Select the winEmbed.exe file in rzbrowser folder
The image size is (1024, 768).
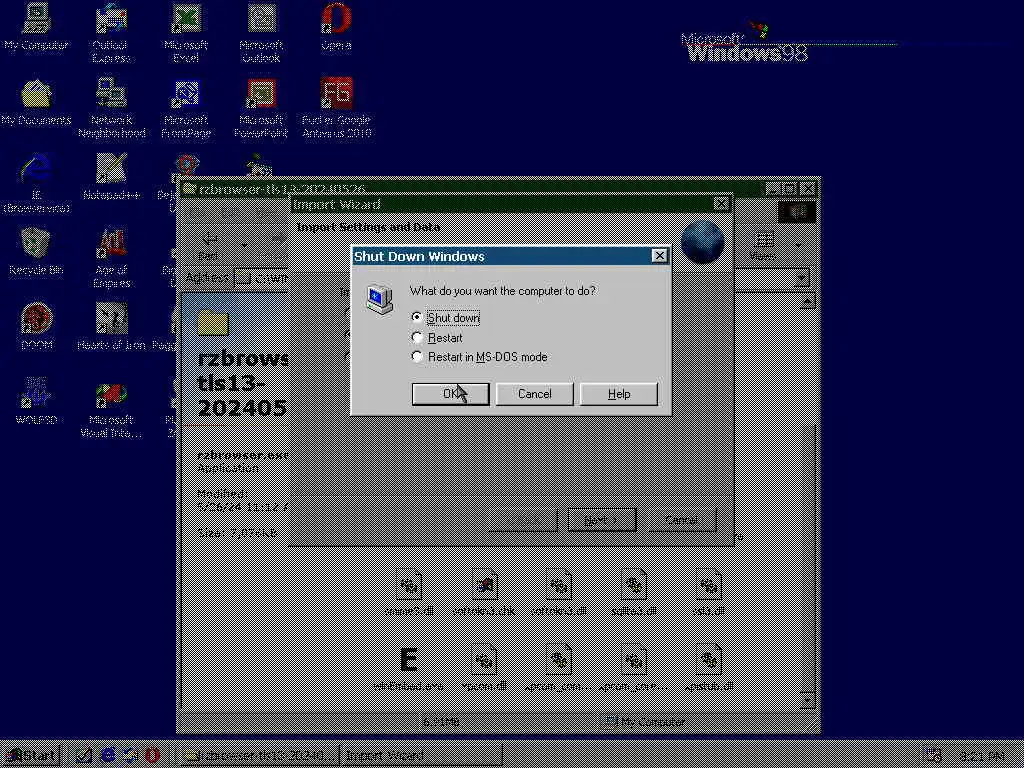click(408, 668)
